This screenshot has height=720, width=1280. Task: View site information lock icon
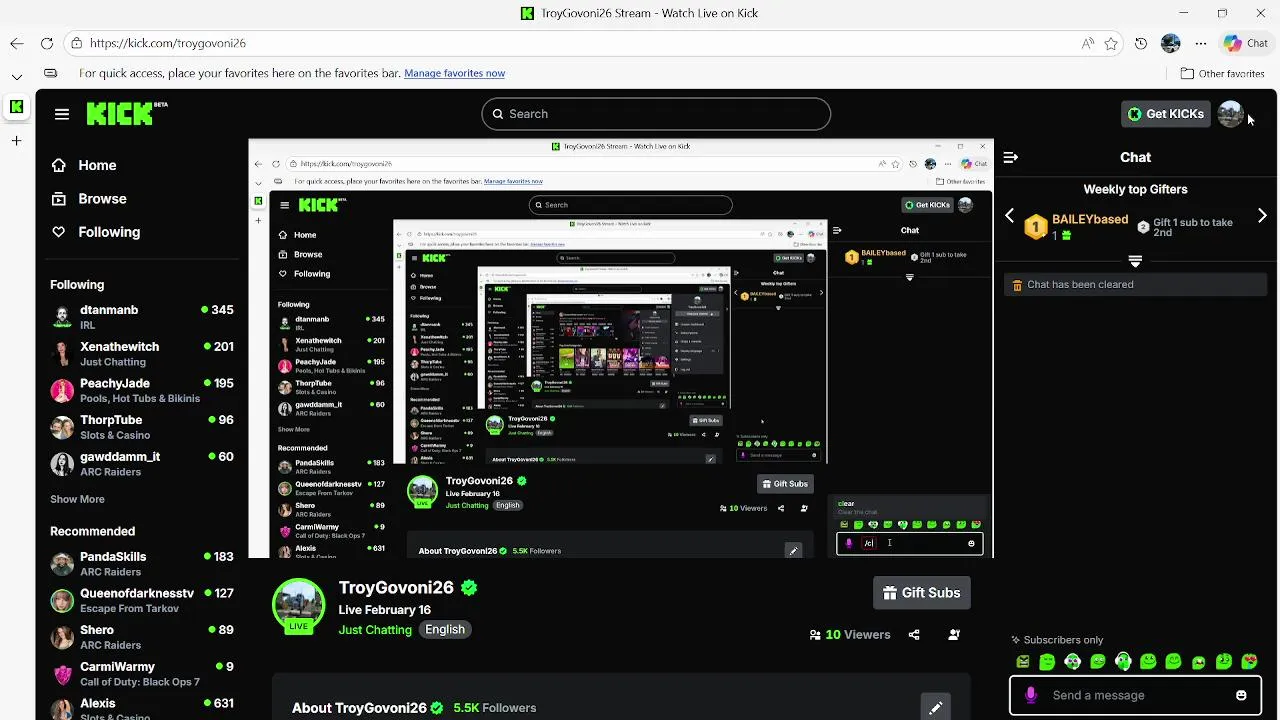pyautogui.click(x=76, y=43)
